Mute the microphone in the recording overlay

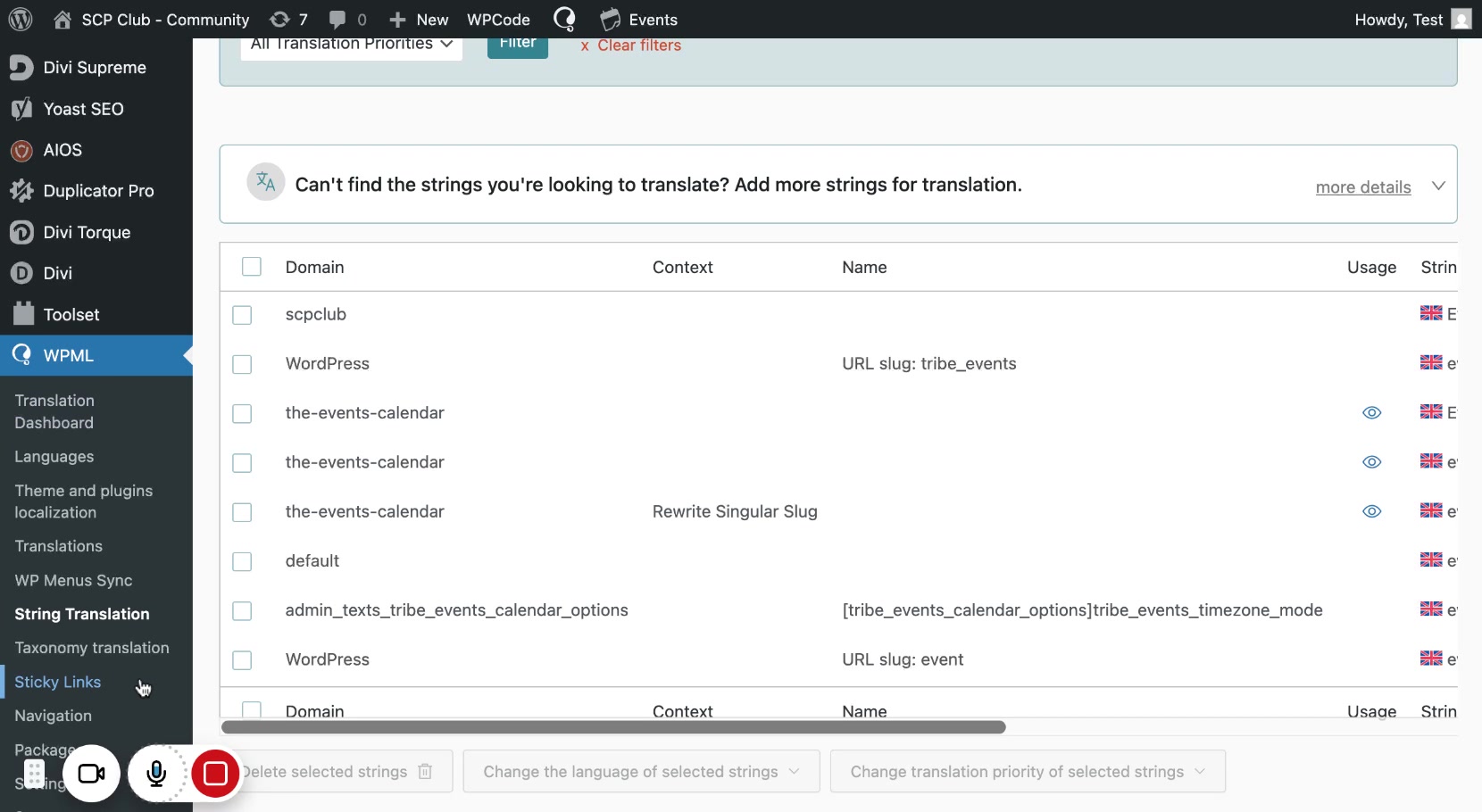click(156, 774)
